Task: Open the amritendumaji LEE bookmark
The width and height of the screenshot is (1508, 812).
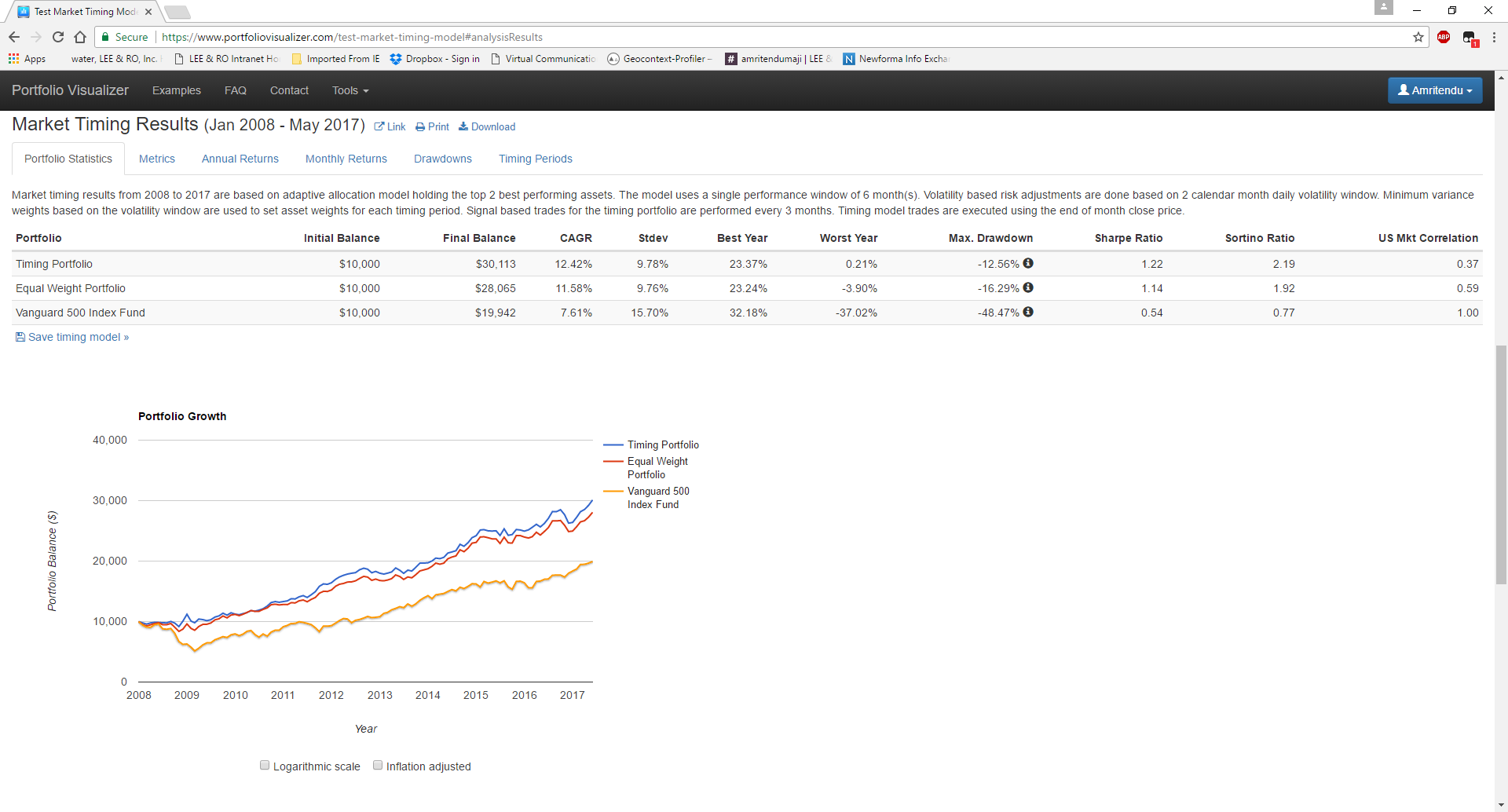Action: 778,59
